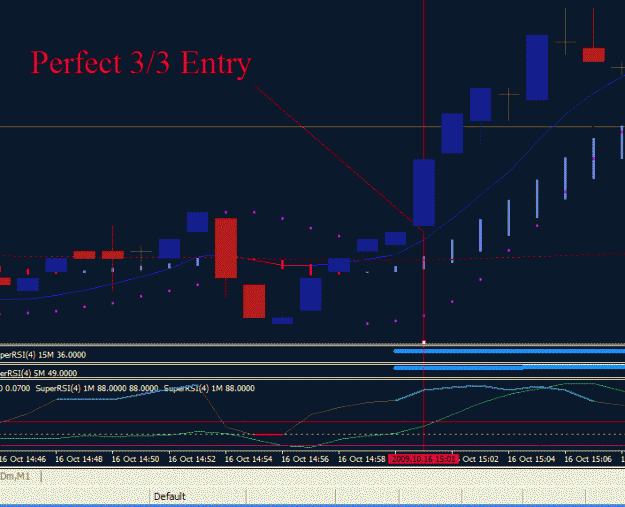Image resolution: width=625 pixels, height=507 pixels.
Task: Click the blue signal bar in 5M SuperRSI panel
Action: (509, 367)
